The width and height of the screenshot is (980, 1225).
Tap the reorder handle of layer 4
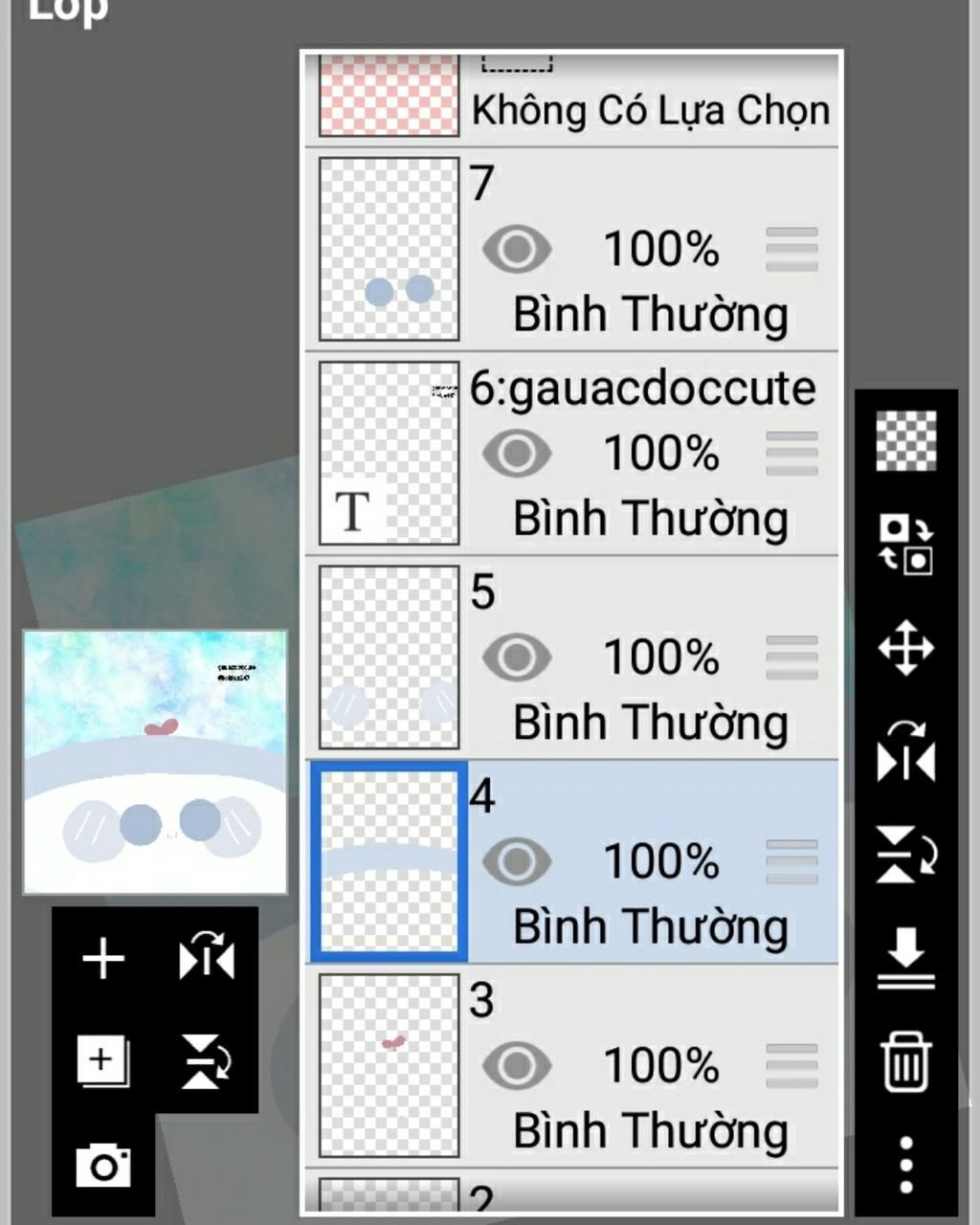792,862
